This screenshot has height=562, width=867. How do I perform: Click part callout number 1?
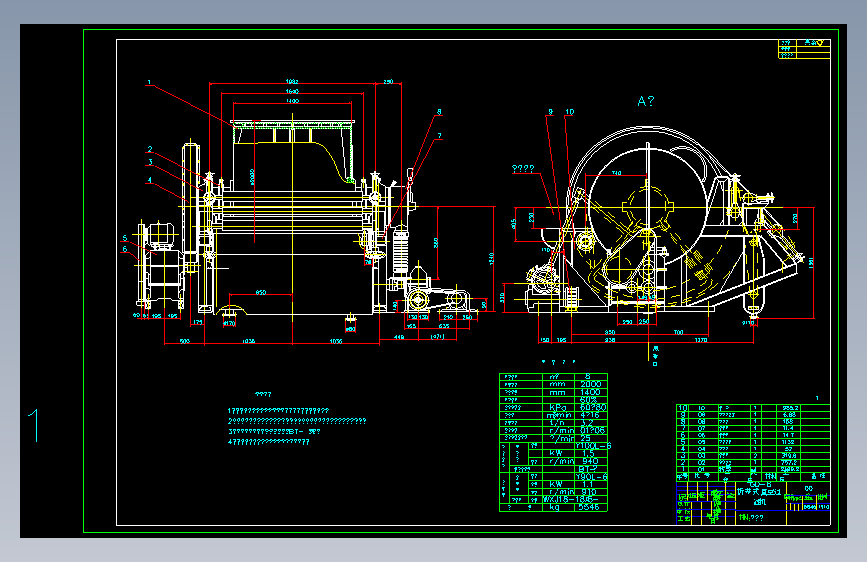pyautogui.click(x=149, y=82)
